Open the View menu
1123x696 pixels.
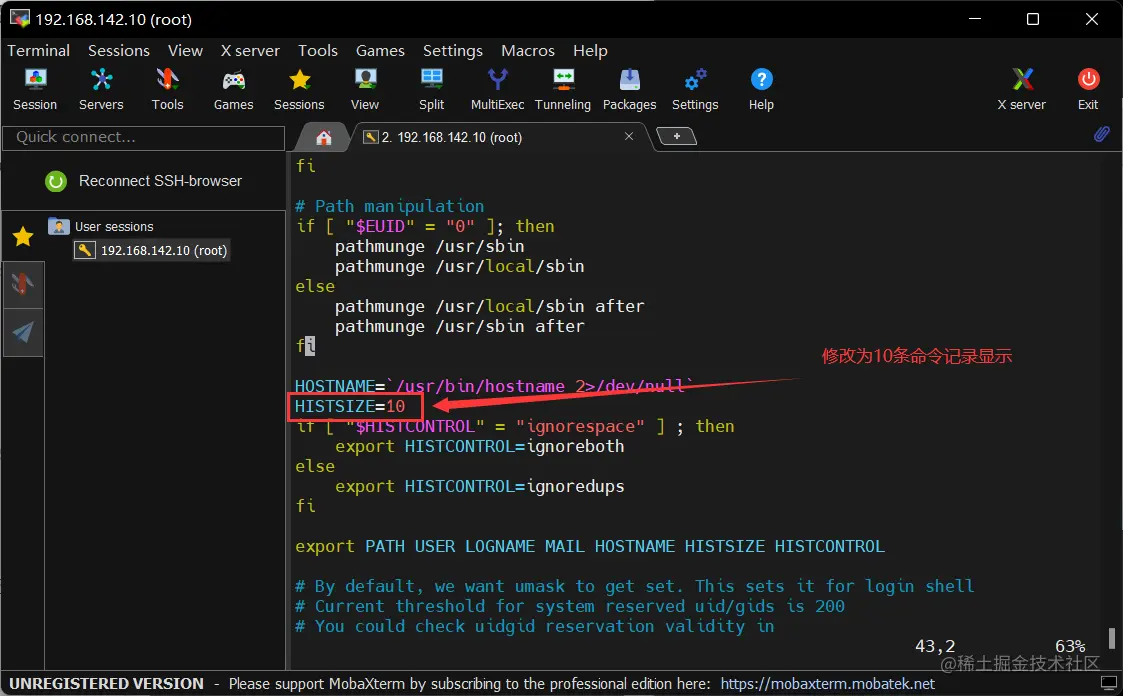point(185,51)
